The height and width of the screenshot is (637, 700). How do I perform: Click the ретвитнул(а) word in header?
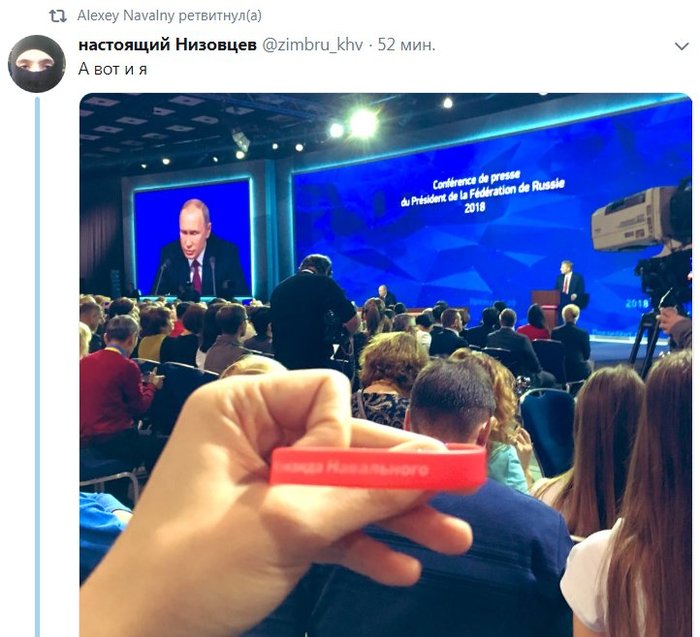(220, 16)
